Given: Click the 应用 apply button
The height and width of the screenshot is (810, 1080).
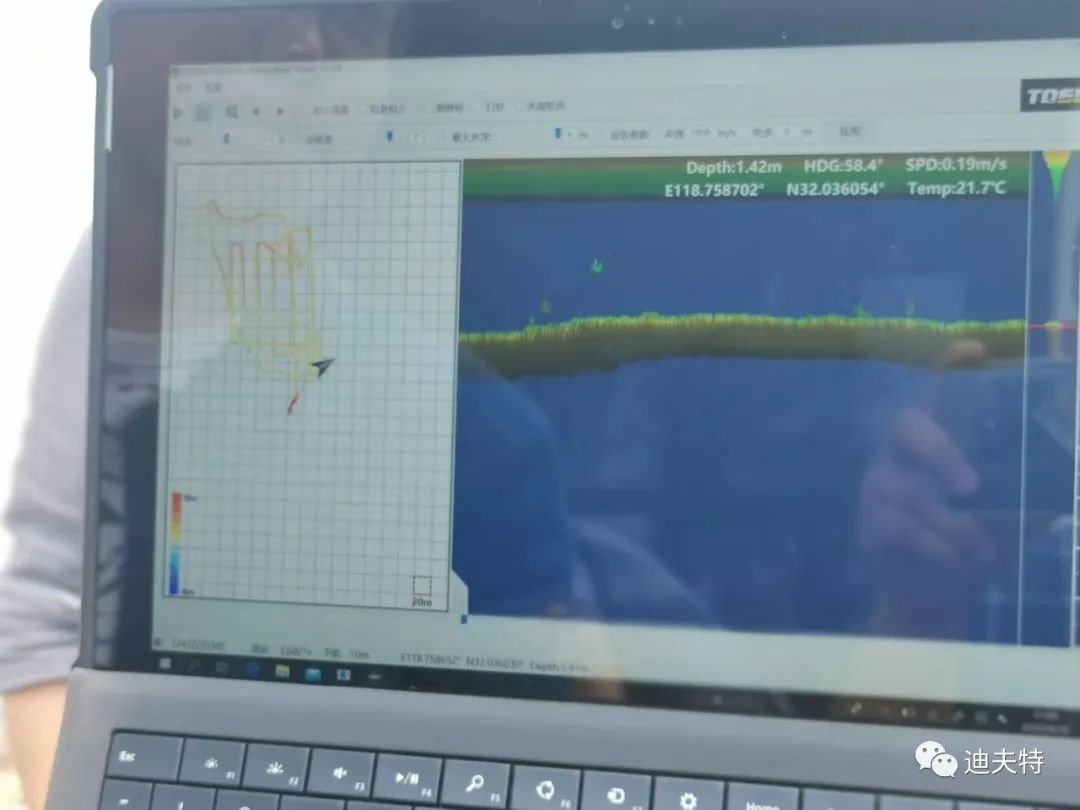Looking at the screenshot, I should pos(849,131).
